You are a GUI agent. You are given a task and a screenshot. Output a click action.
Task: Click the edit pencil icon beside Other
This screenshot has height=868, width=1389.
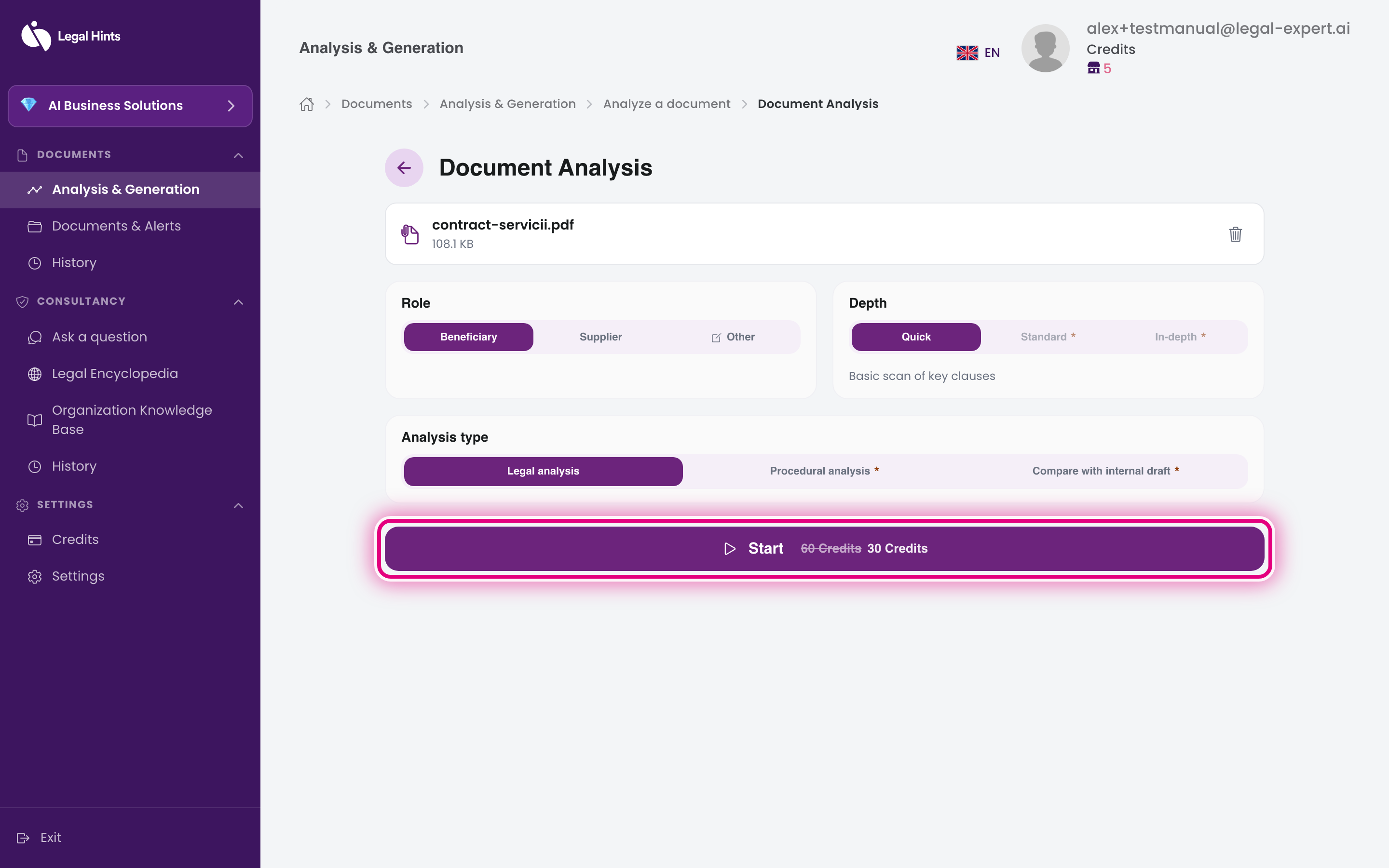coord(716,338)
